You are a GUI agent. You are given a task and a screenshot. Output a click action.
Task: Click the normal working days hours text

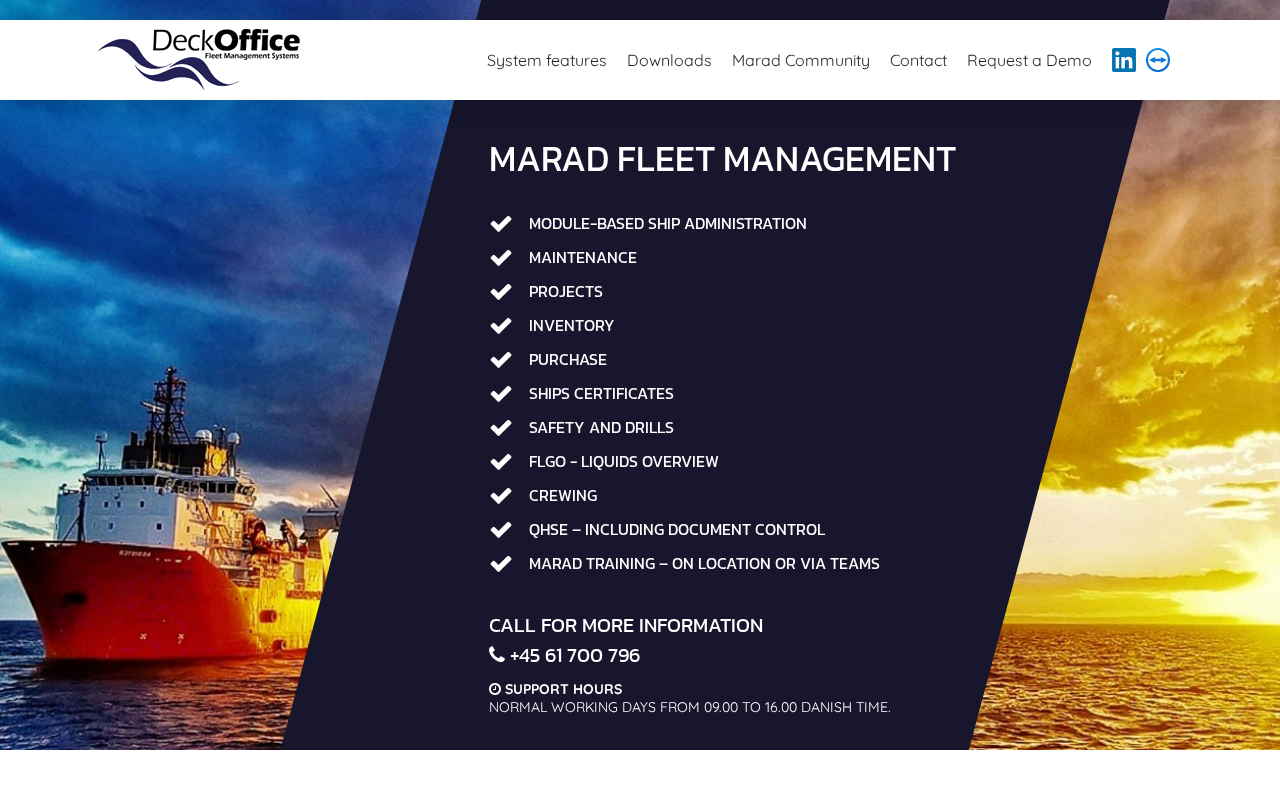click(690, 707)
